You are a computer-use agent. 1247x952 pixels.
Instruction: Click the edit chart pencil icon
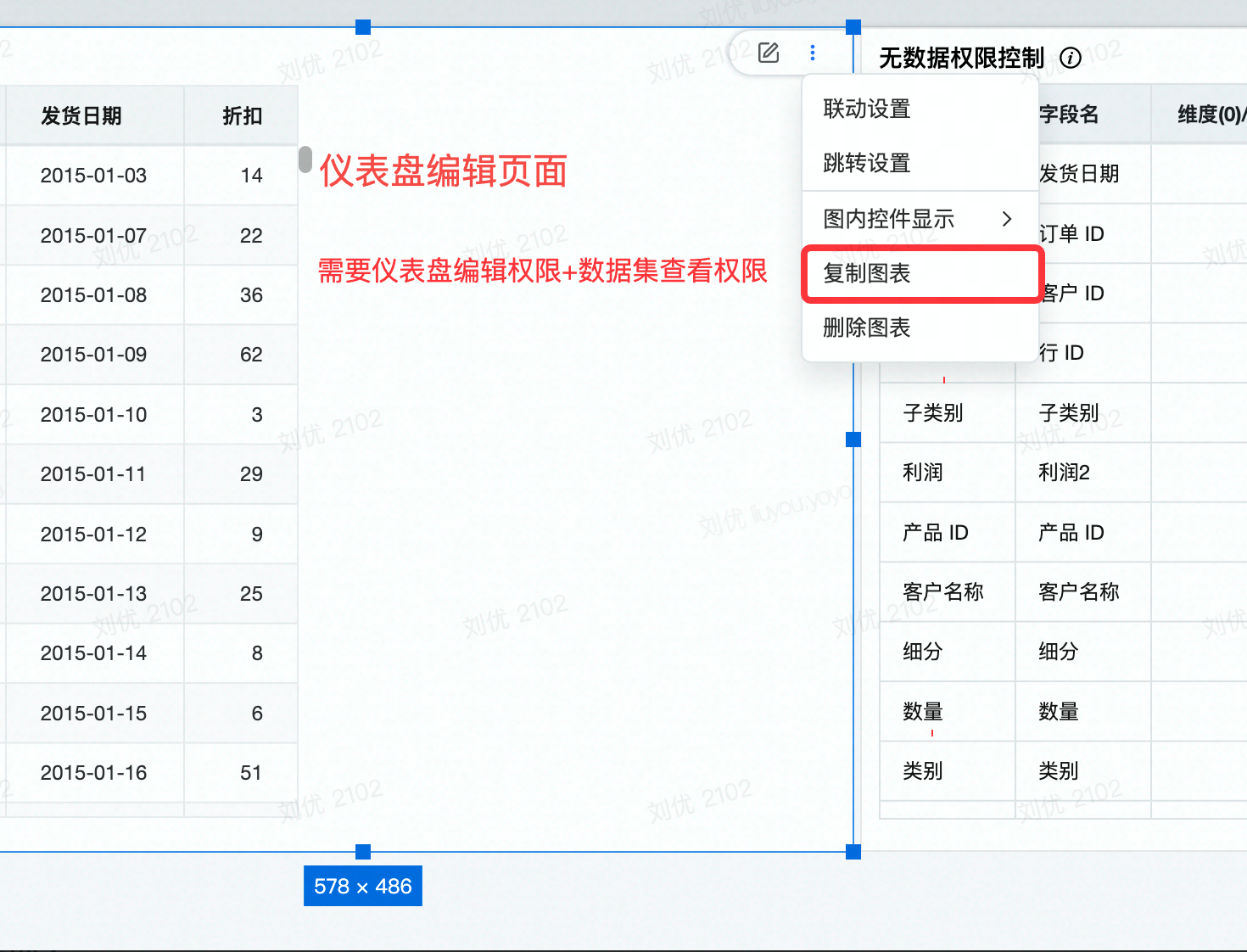769,53
